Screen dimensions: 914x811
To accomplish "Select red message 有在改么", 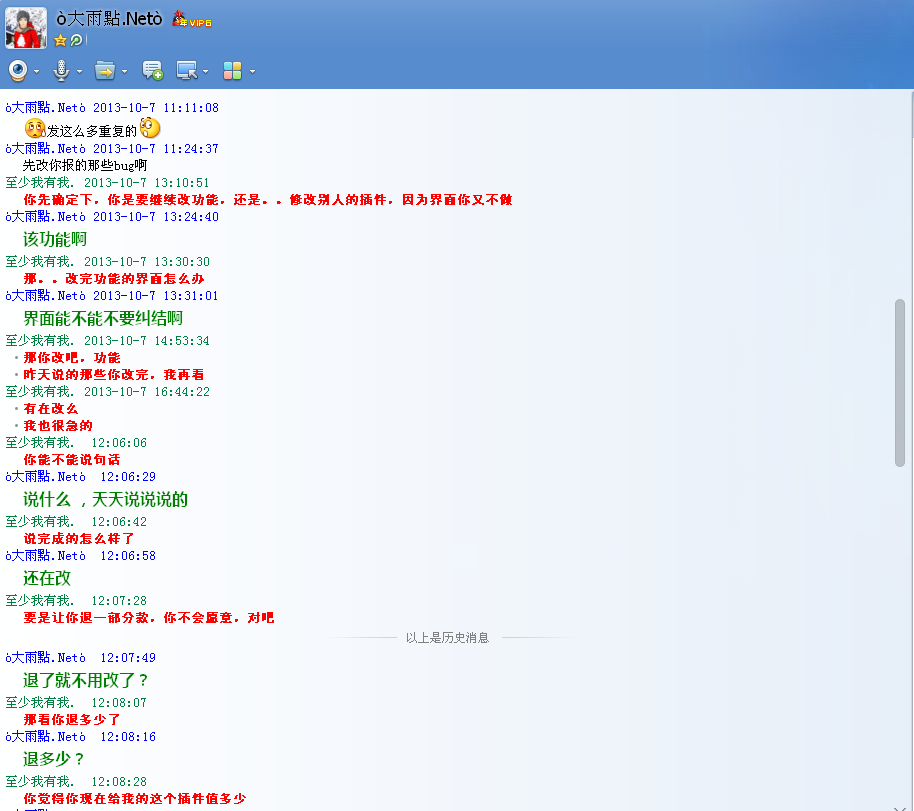I will point(51,409).
